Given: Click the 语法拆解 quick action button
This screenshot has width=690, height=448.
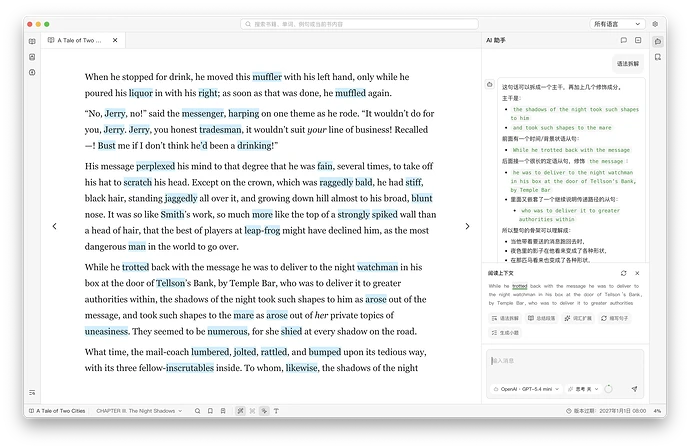Looking at the screenshot, I should 505,318.
